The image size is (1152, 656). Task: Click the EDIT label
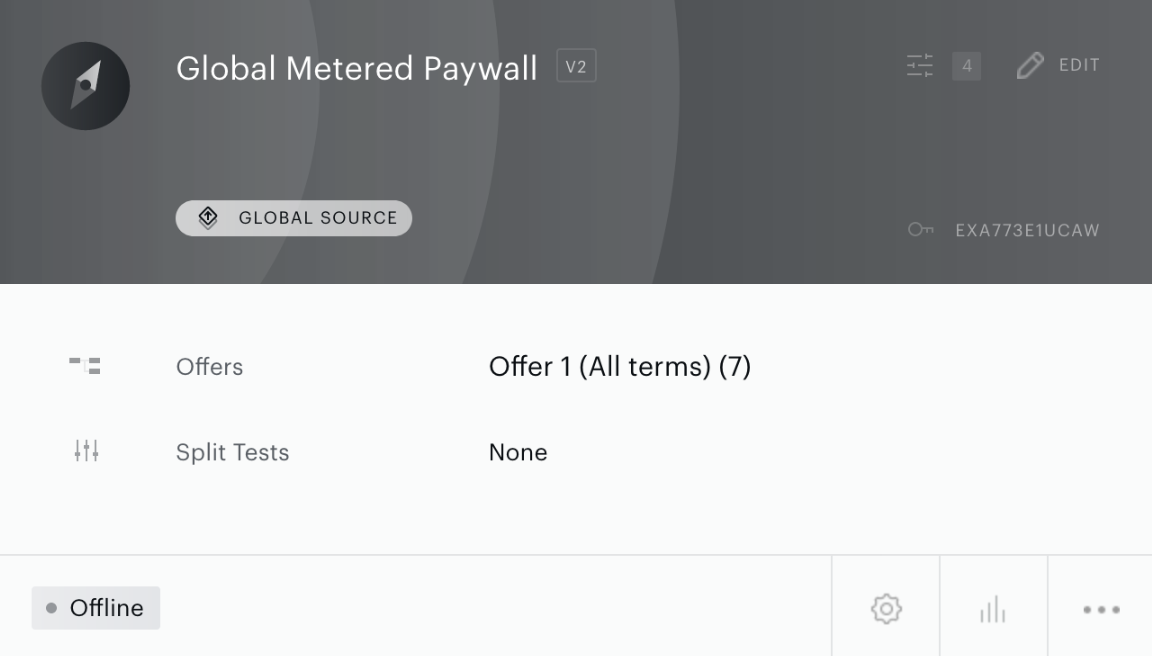(x=1079, y=65)
